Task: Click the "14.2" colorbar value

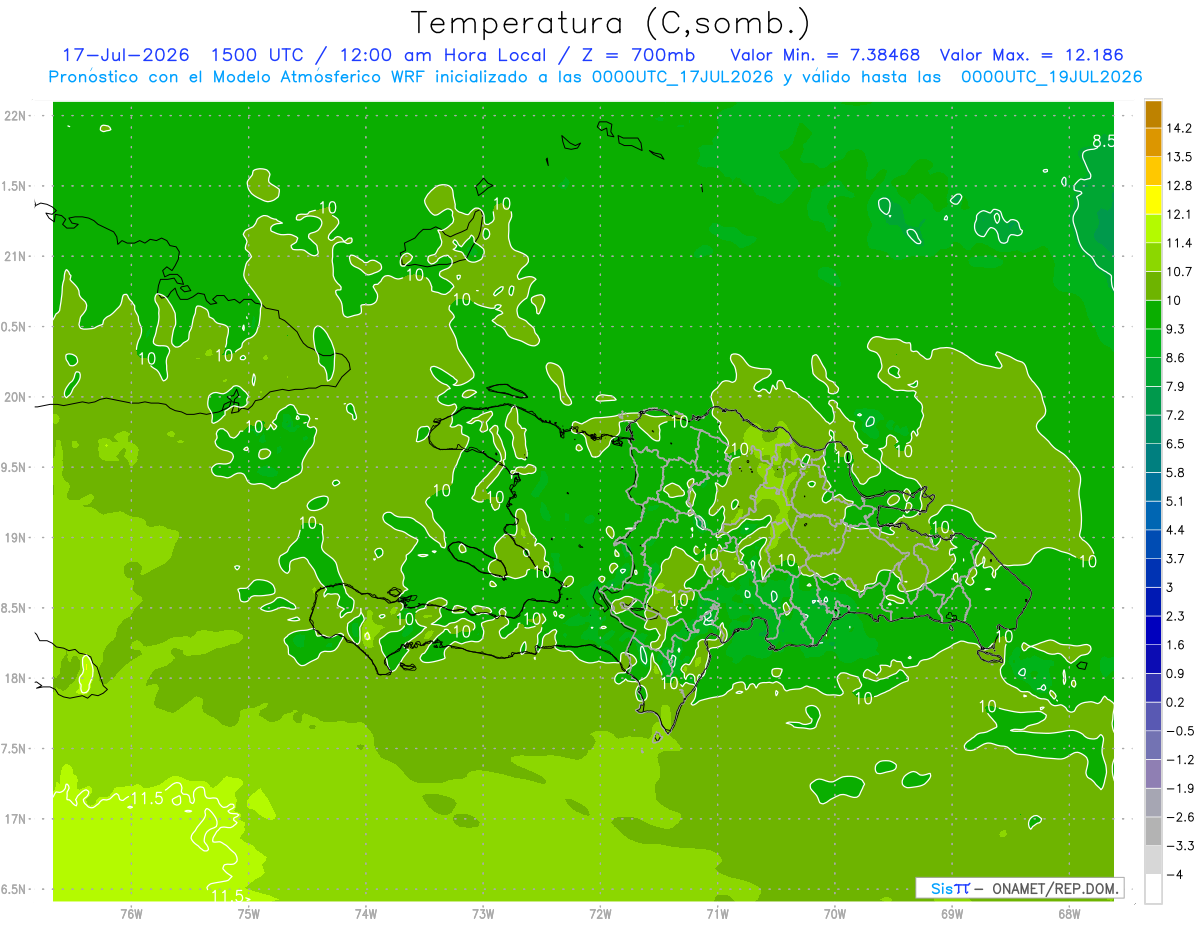Action: (1179, 128)
